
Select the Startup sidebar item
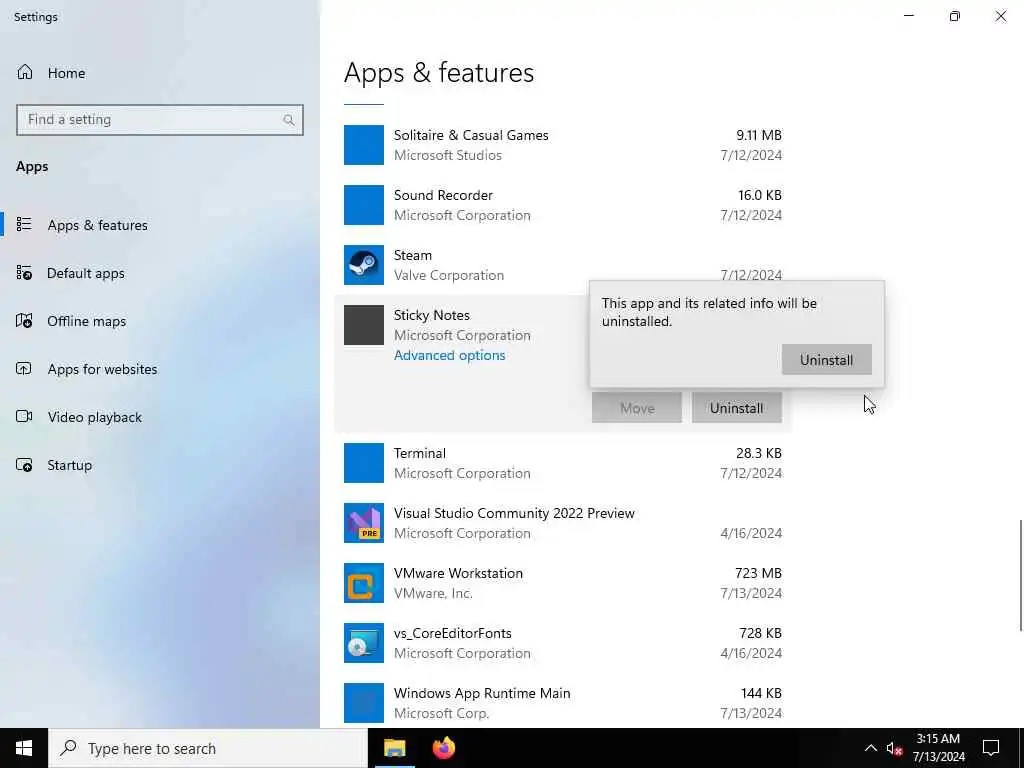[69, 465]
